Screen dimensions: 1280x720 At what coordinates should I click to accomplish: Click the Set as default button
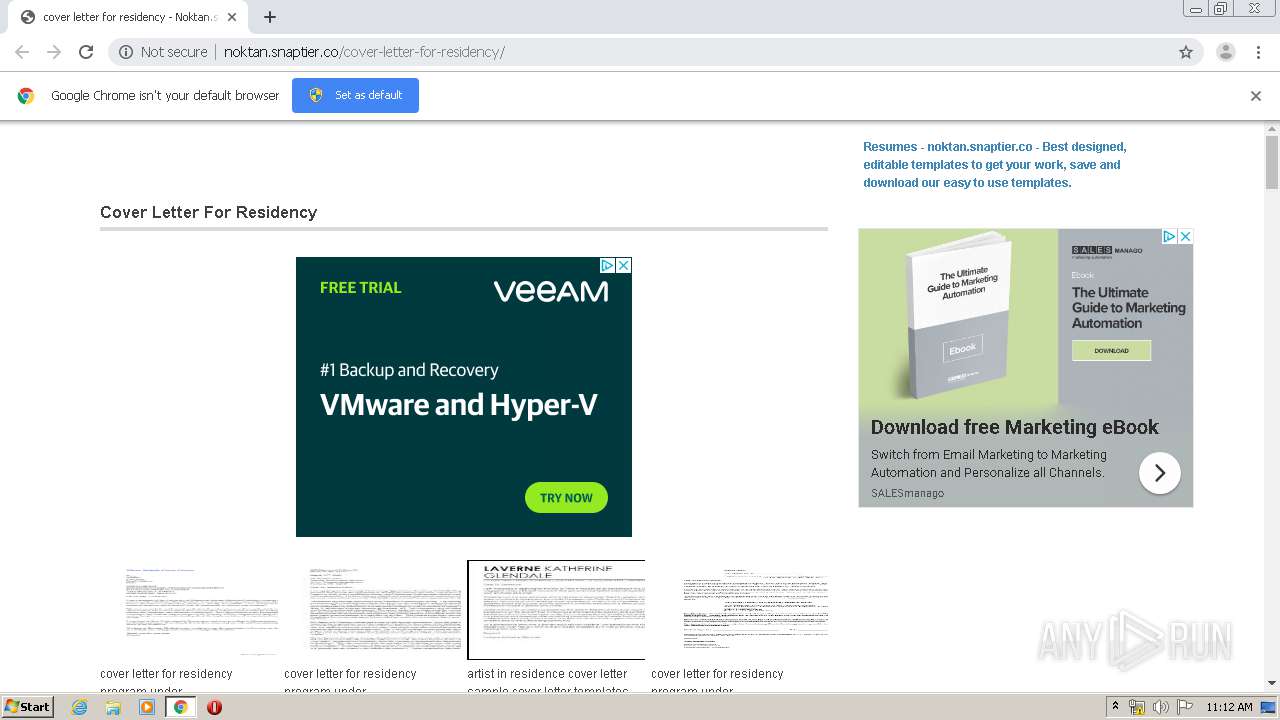(355, 95)
